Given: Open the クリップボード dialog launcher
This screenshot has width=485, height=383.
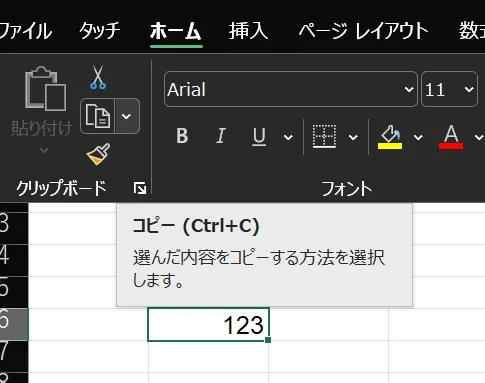Looking at the screenshot, I should coord(140,188).
